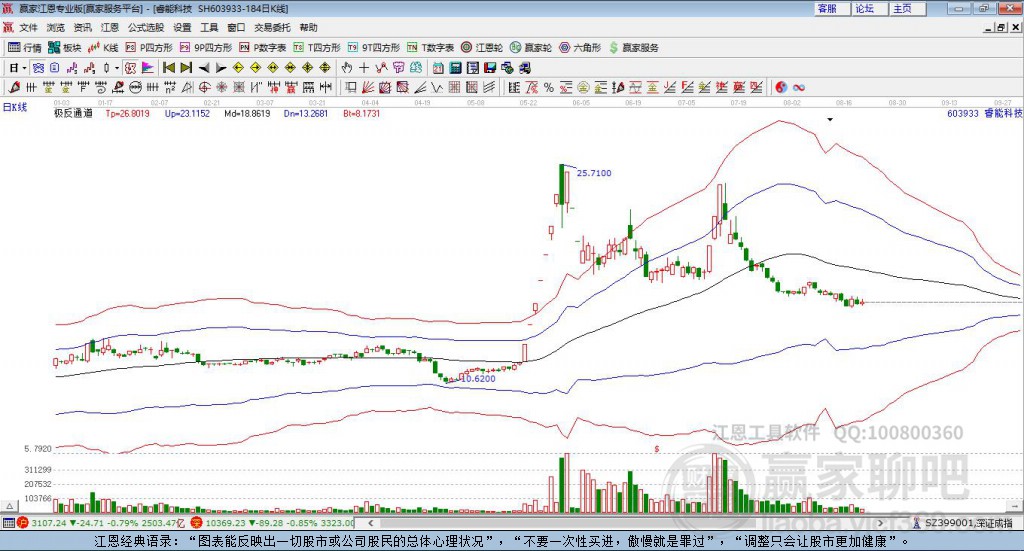Click the 主页 homepage button
This screenshot has width=1024, height=551.
click(908, 8)
